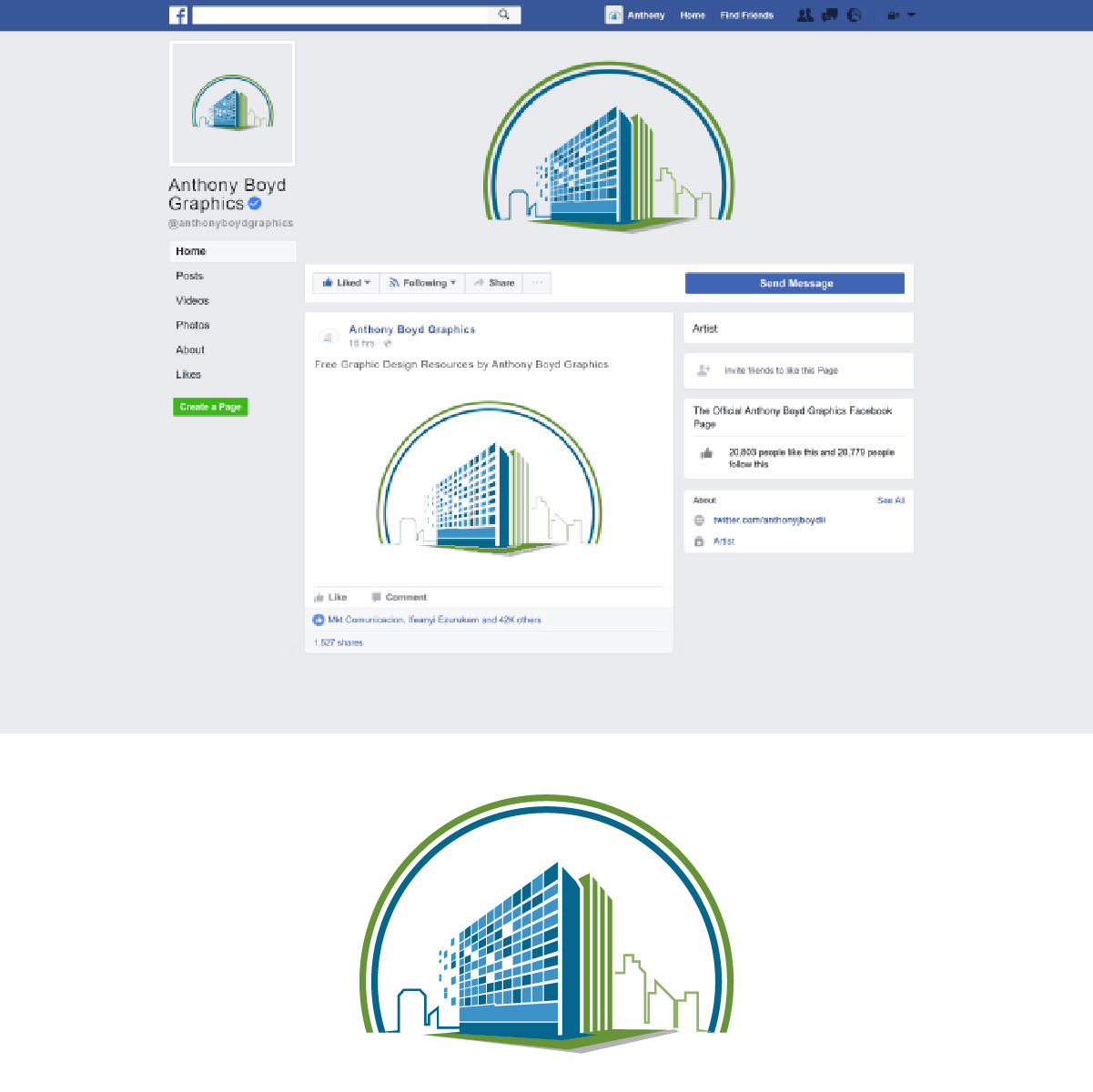Image resolution: width=1093 pixels, height=1092 pixels.
Task: Open the Following dropdown button
Action: (422, 283)
